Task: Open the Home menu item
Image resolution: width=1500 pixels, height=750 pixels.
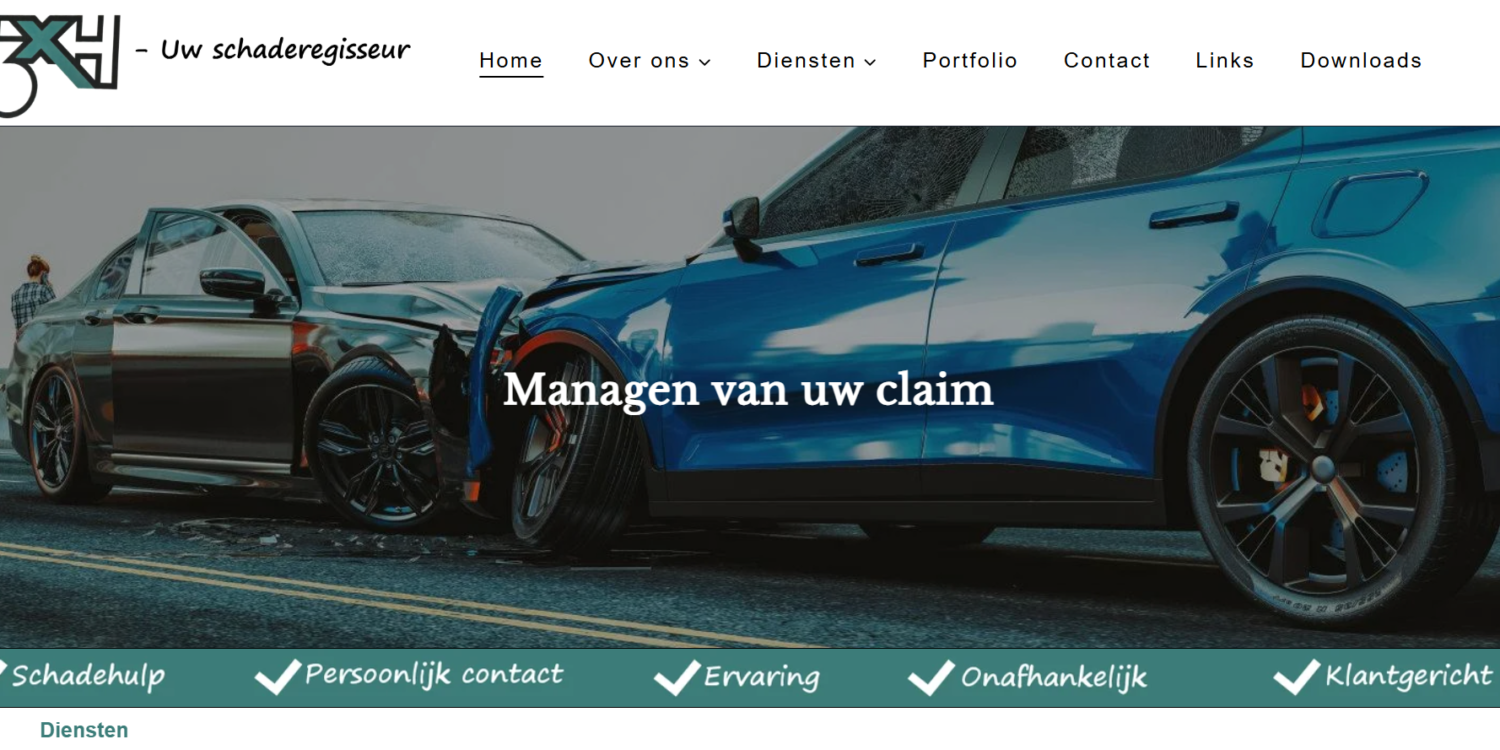Action: point(511,61)
